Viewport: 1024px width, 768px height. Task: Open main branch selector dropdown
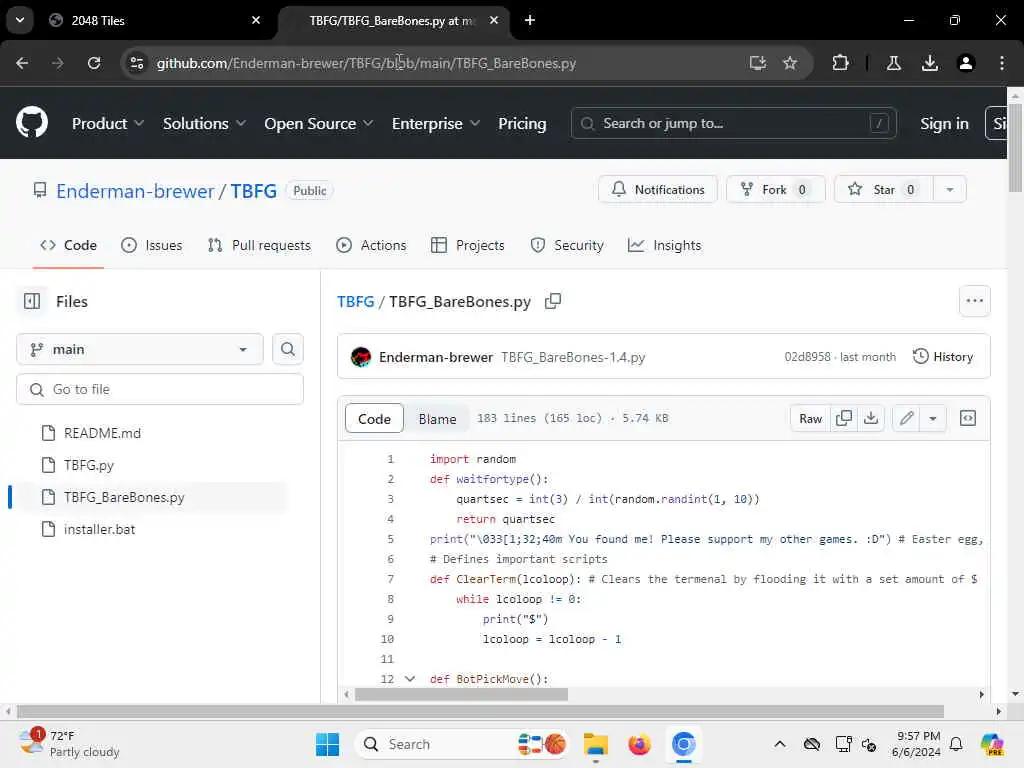coord(140,349)
